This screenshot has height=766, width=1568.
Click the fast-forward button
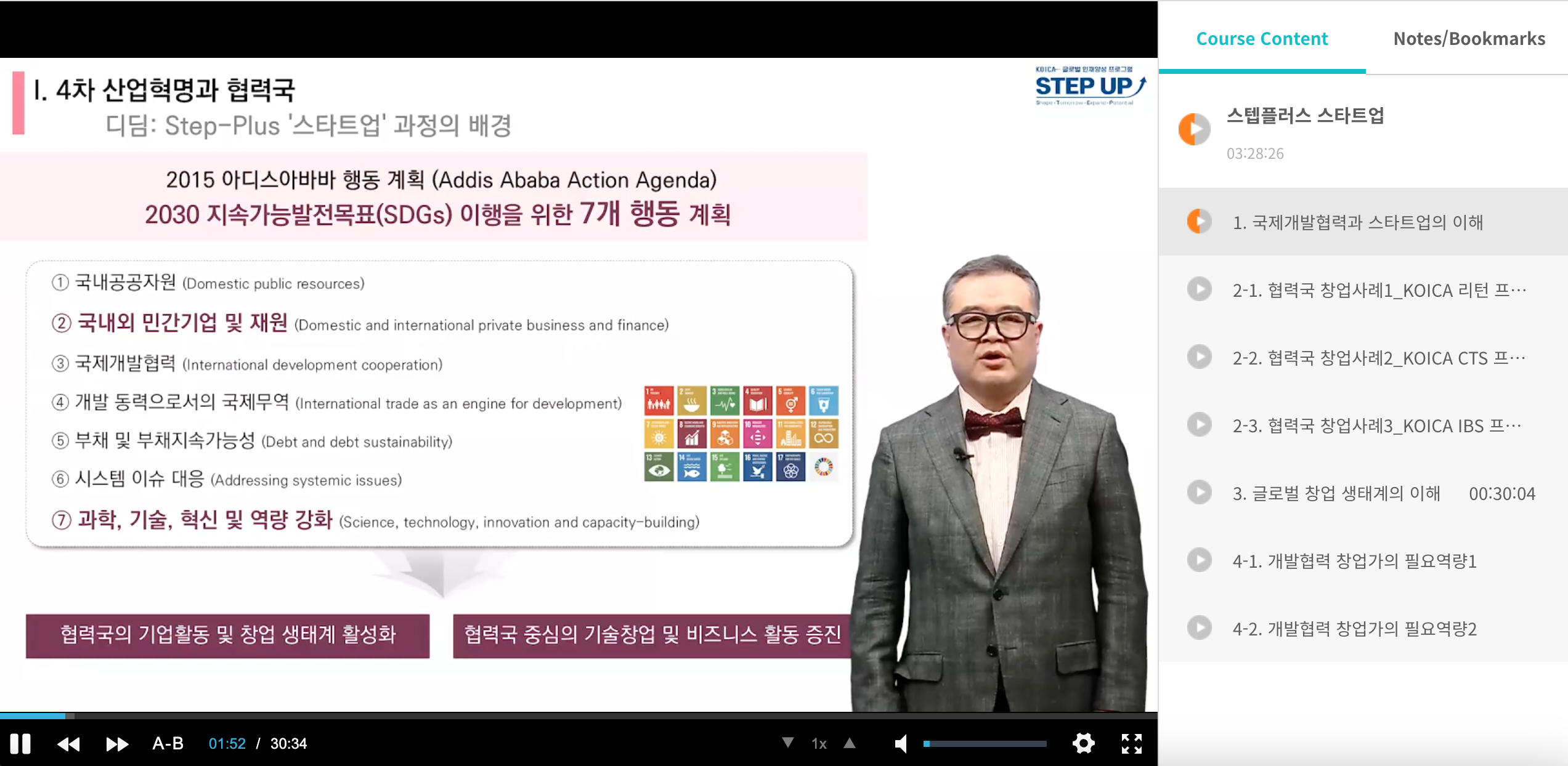pos(116,744)
